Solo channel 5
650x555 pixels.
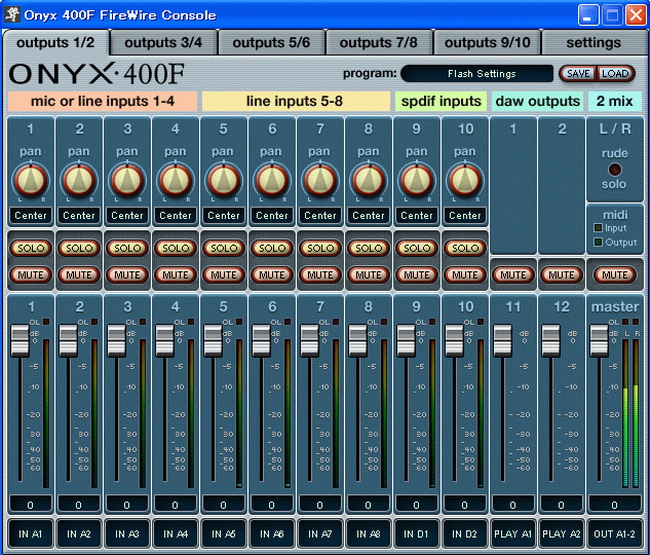(x=223, y=248)
